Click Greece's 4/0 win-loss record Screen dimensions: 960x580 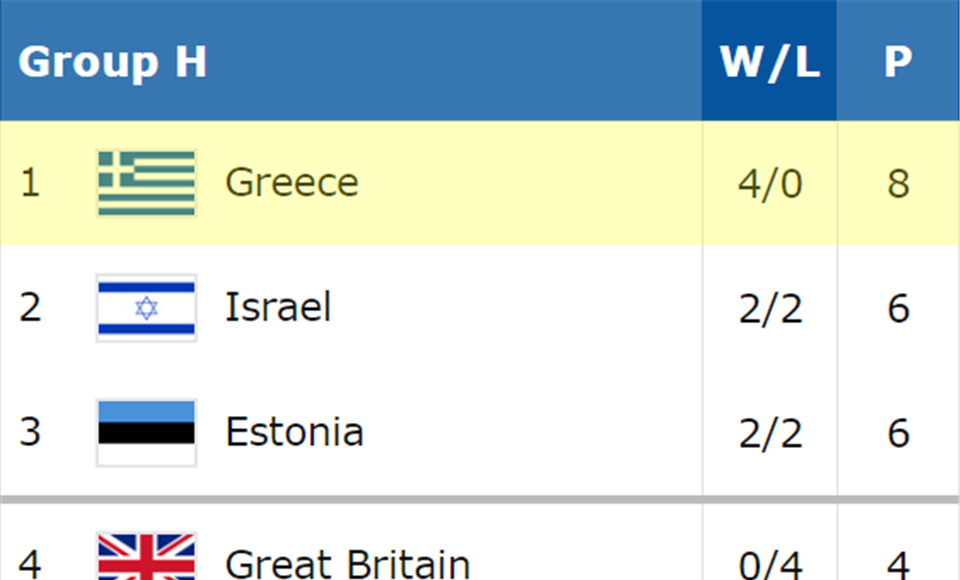(770, 184)
